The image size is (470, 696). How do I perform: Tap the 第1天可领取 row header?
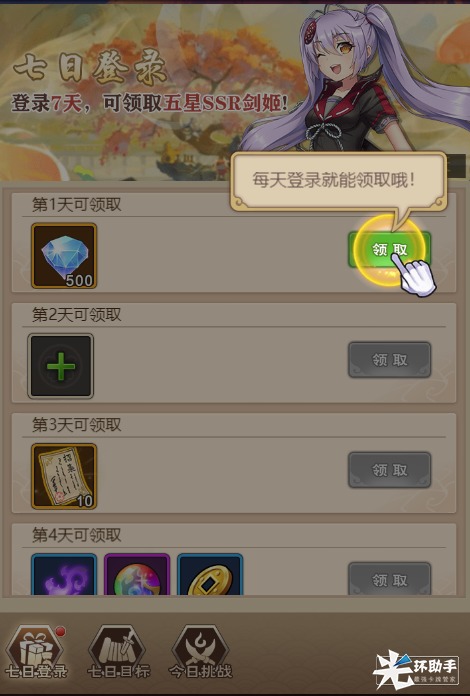coord(76,205)
